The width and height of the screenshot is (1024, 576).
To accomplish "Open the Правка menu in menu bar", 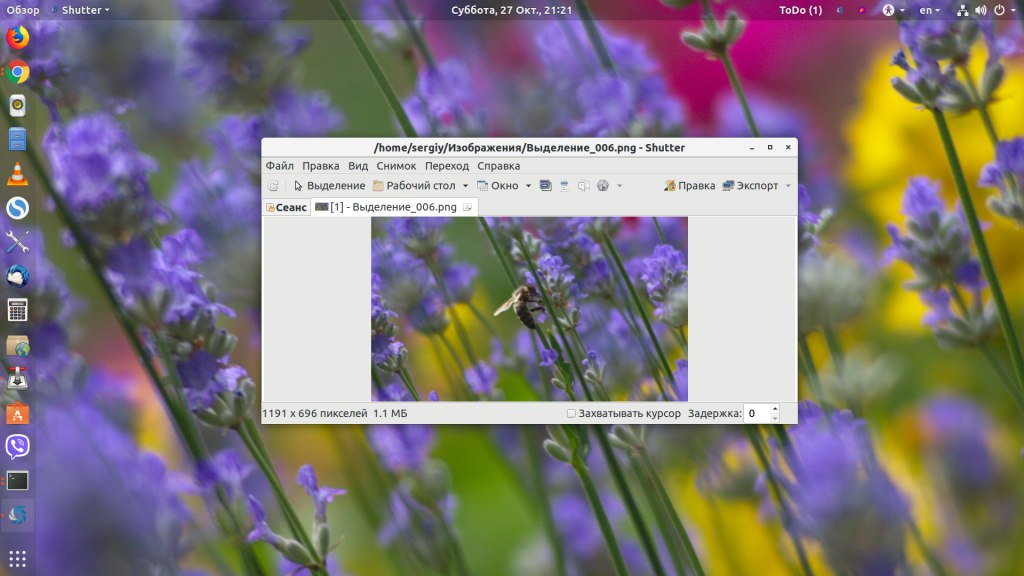I will point(321,166).
